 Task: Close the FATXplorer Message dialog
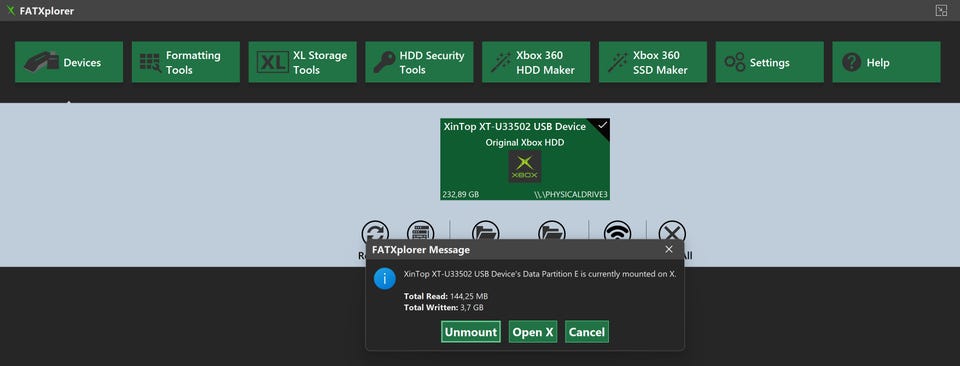669,250
